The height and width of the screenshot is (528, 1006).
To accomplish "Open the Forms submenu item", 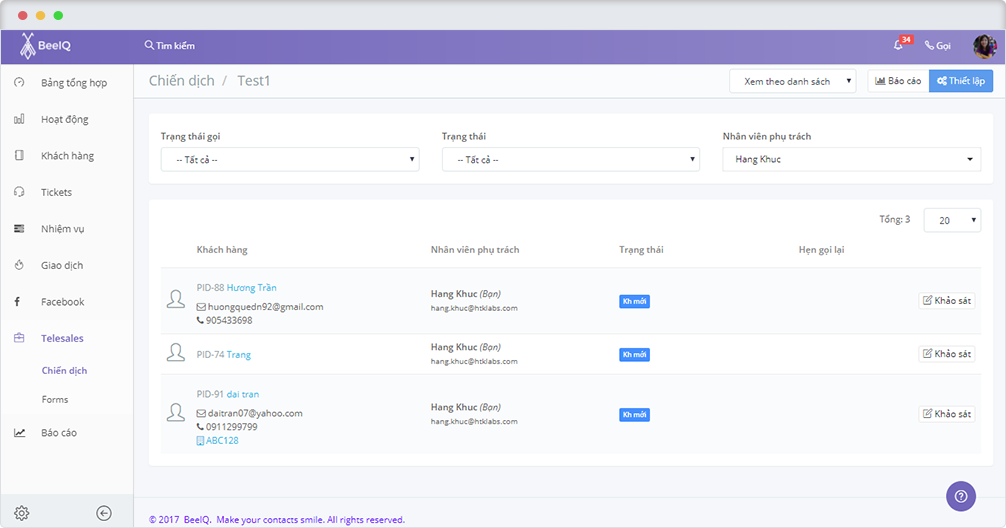I will pyautogui.click(x=55, y=399).
